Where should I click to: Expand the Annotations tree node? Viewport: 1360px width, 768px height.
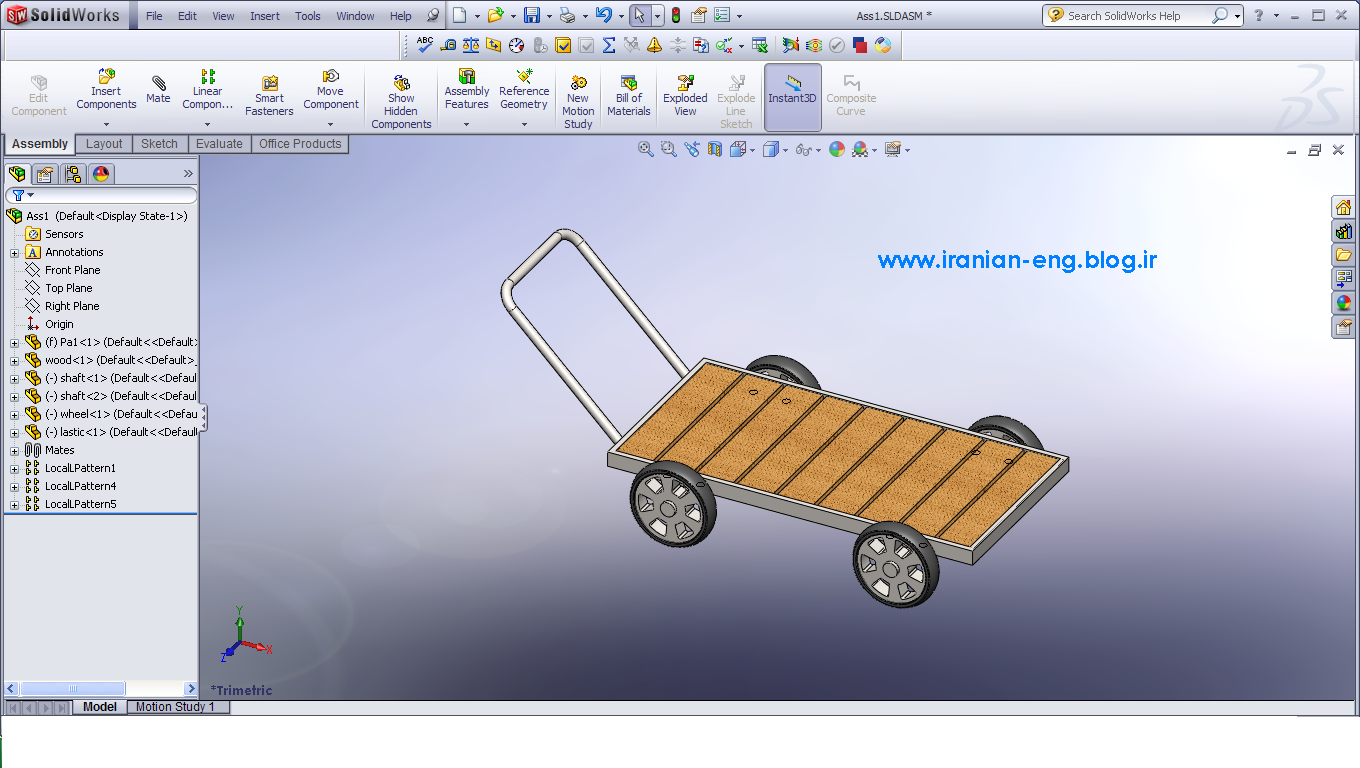coord(15,253)
